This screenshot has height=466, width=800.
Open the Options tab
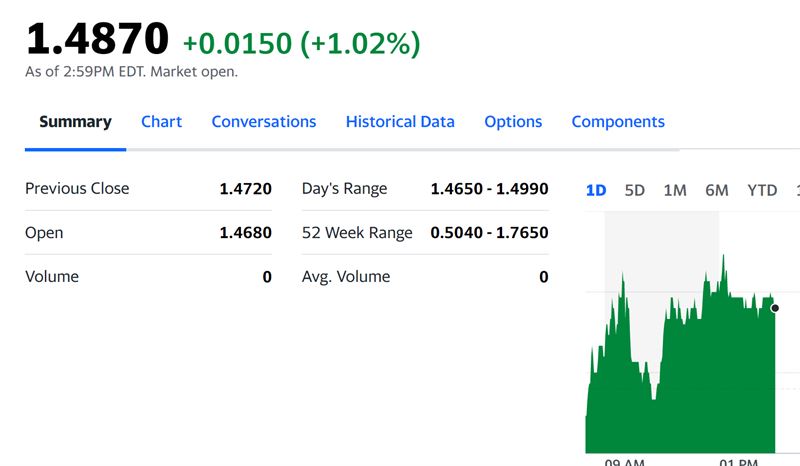pos(513,121)
